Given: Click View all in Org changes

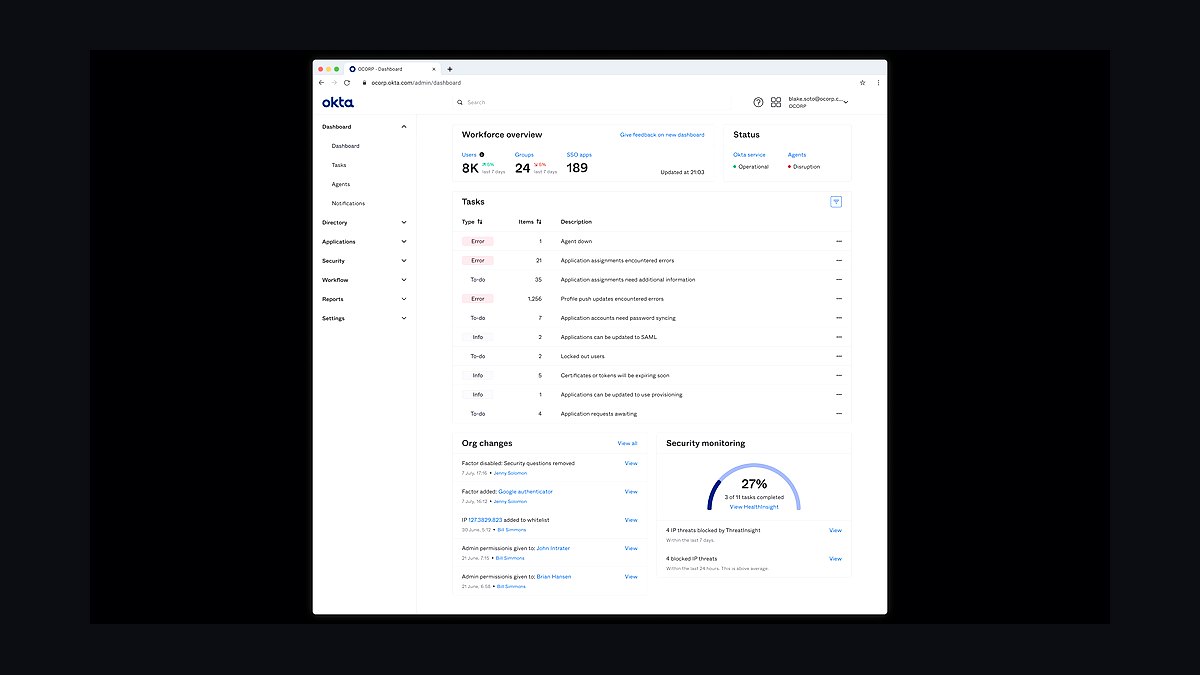Looking at the screenshot, I should [627, 443].
